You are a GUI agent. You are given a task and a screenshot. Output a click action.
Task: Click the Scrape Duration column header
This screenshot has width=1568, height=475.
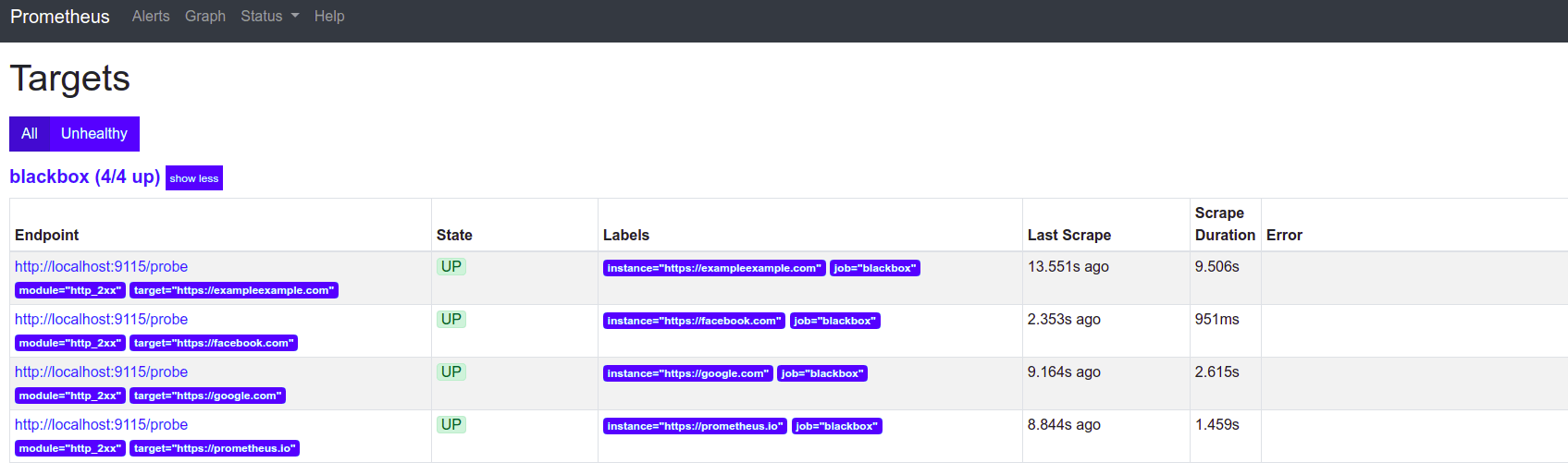pyautogui.click(x=1225, y=224)
